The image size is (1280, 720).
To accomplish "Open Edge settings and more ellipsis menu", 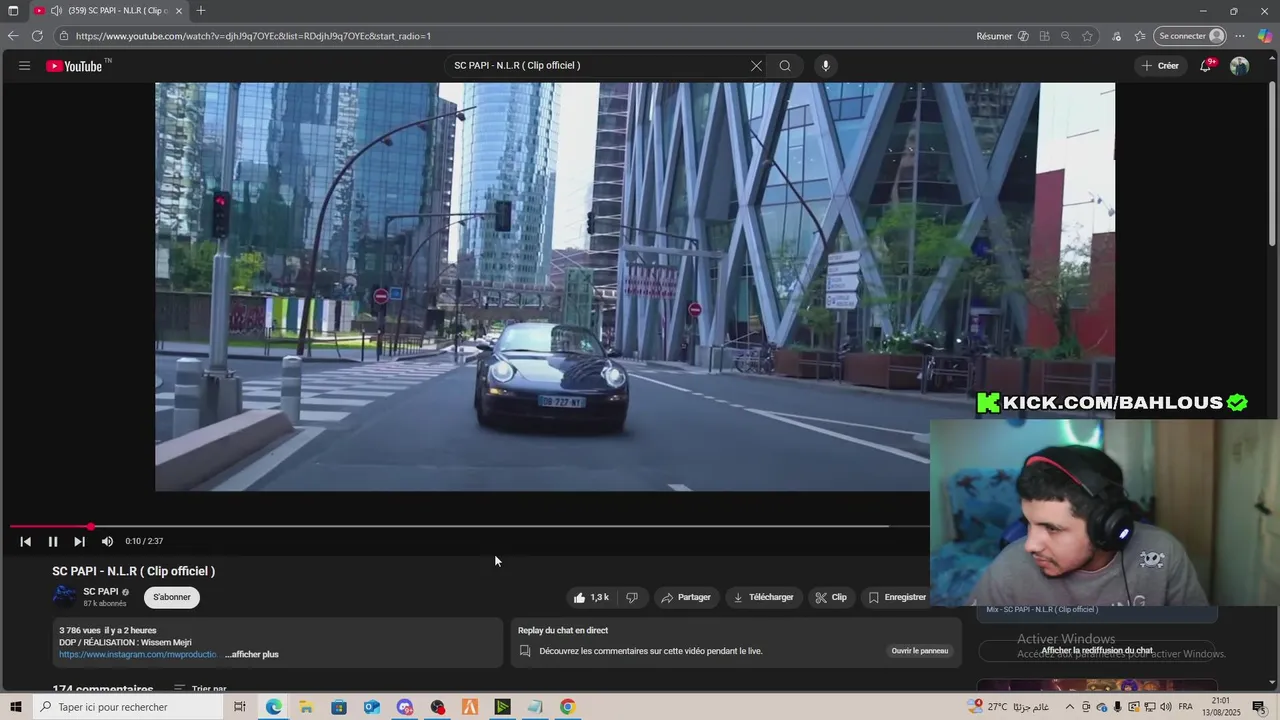I will pyautogui.click(x=1240, y=36).
